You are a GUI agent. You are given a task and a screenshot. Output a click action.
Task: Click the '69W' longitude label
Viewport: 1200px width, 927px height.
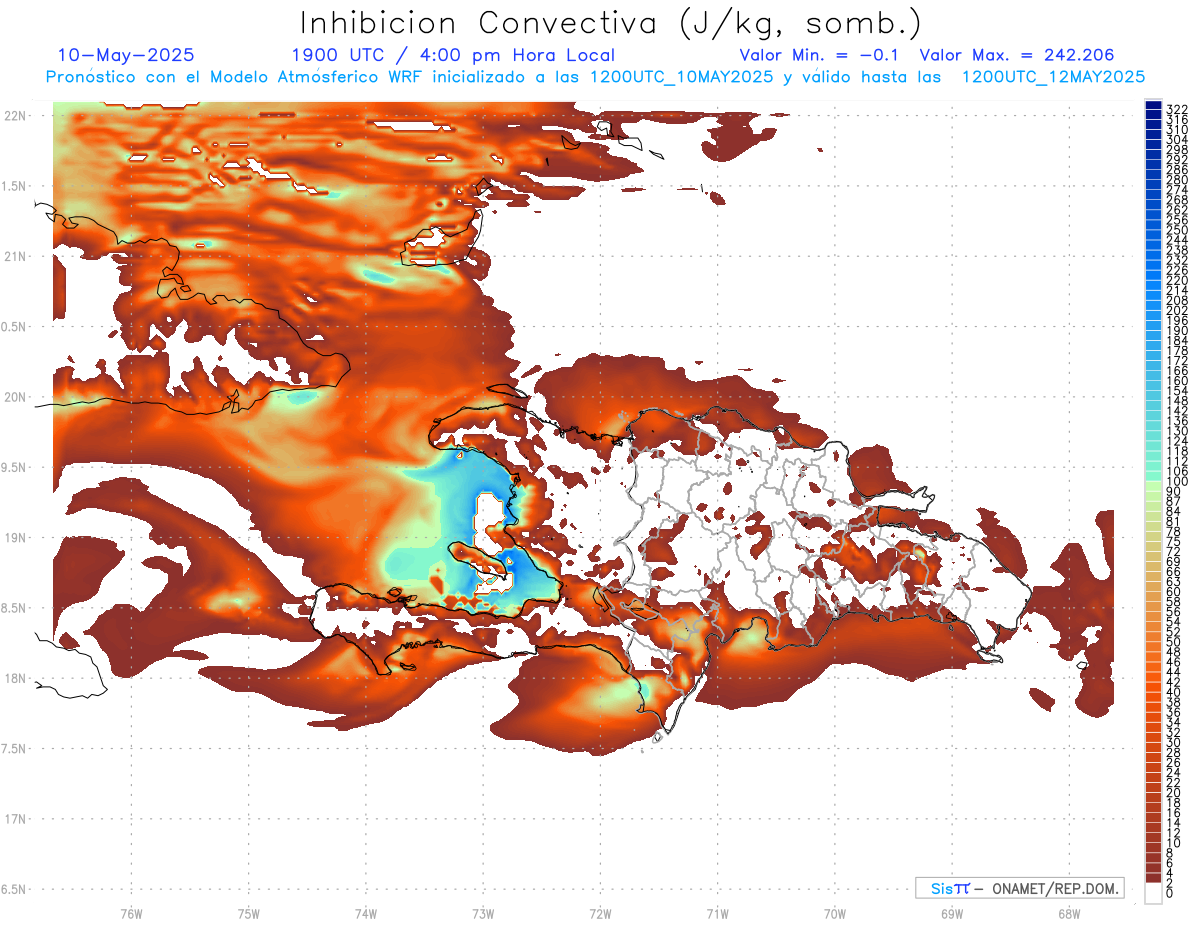[952, 913]
